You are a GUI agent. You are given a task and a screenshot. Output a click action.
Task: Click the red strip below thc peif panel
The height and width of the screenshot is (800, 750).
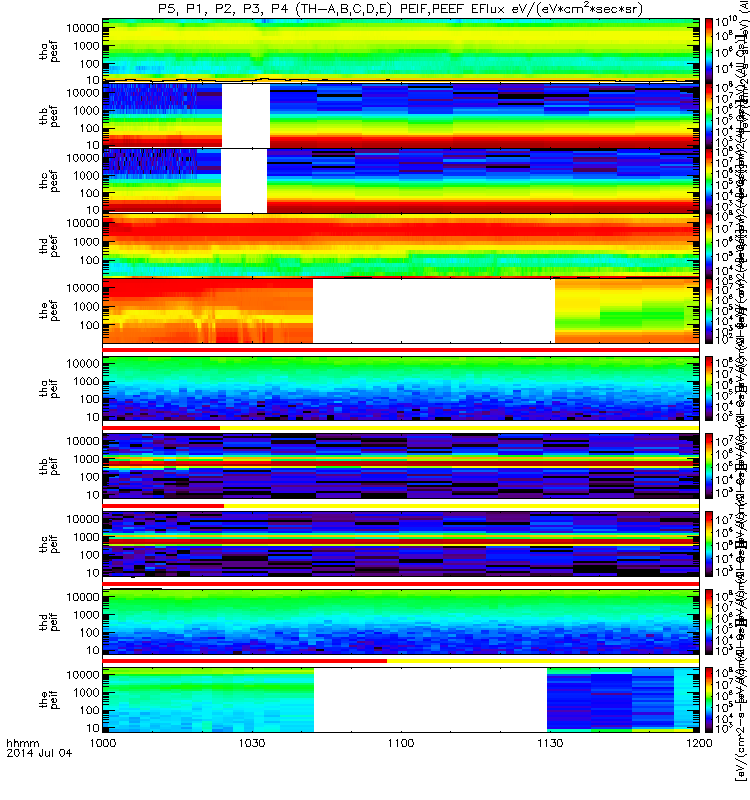click(401, 583)
